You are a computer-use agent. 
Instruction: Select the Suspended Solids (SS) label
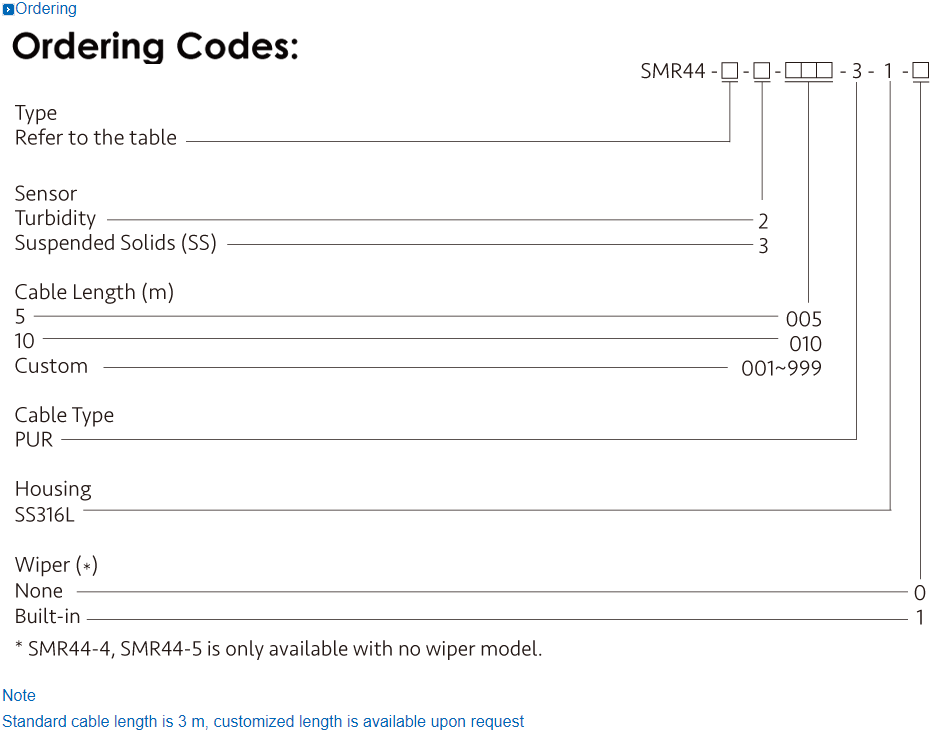tap(116, 243)
